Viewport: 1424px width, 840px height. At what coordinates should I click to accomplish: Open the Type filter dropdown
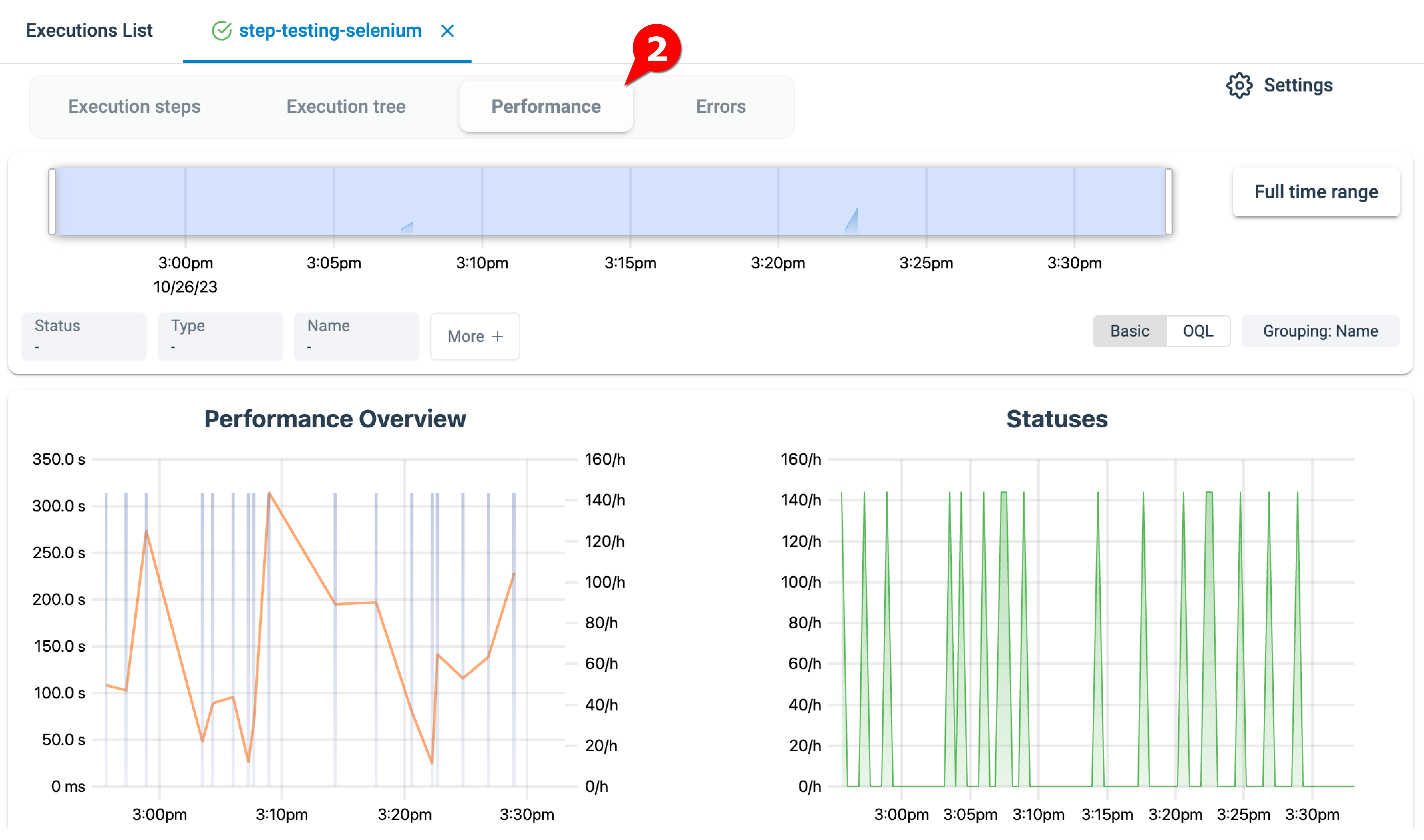click(220, 336)
